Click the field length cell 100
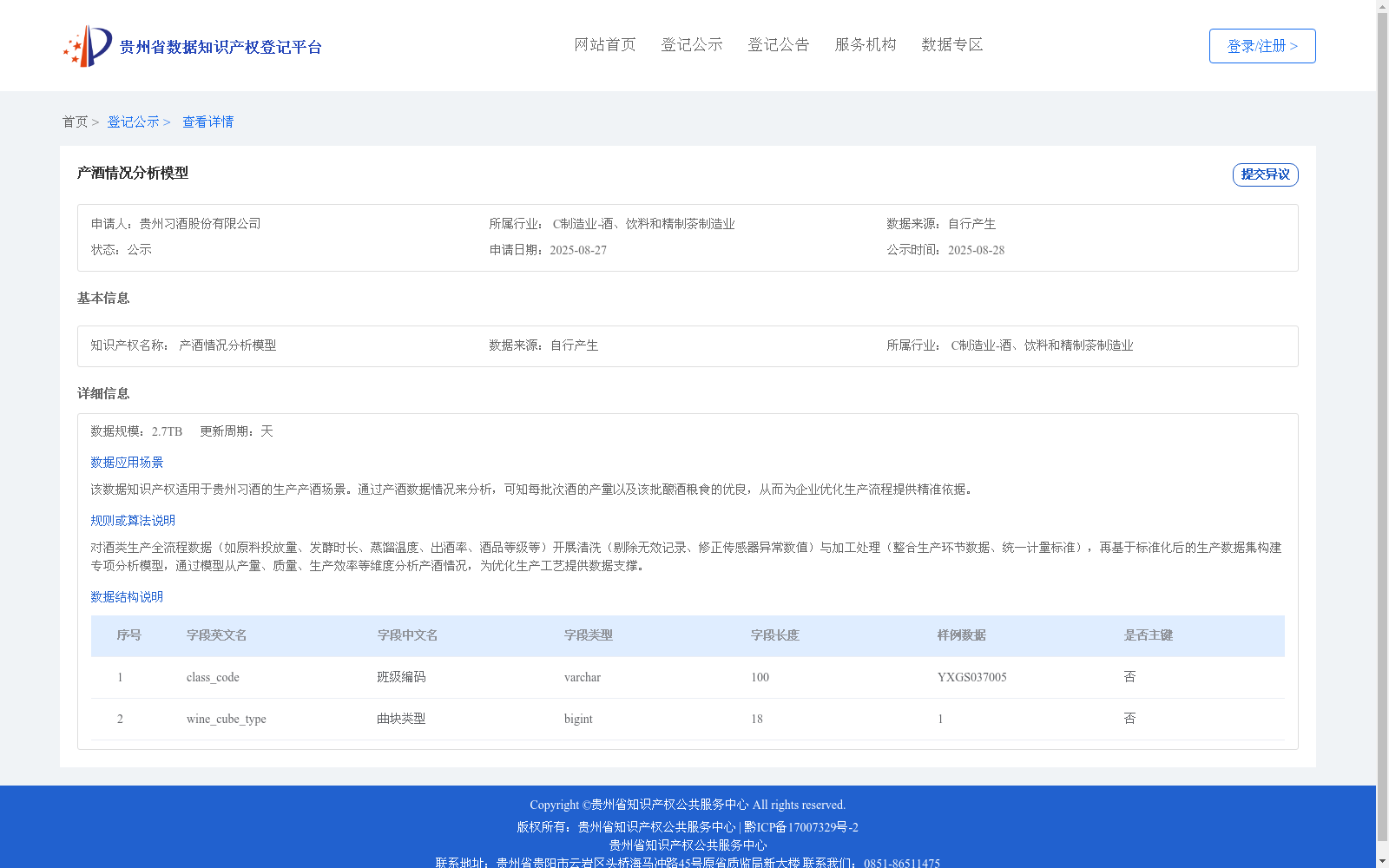 tap(760, 677)
